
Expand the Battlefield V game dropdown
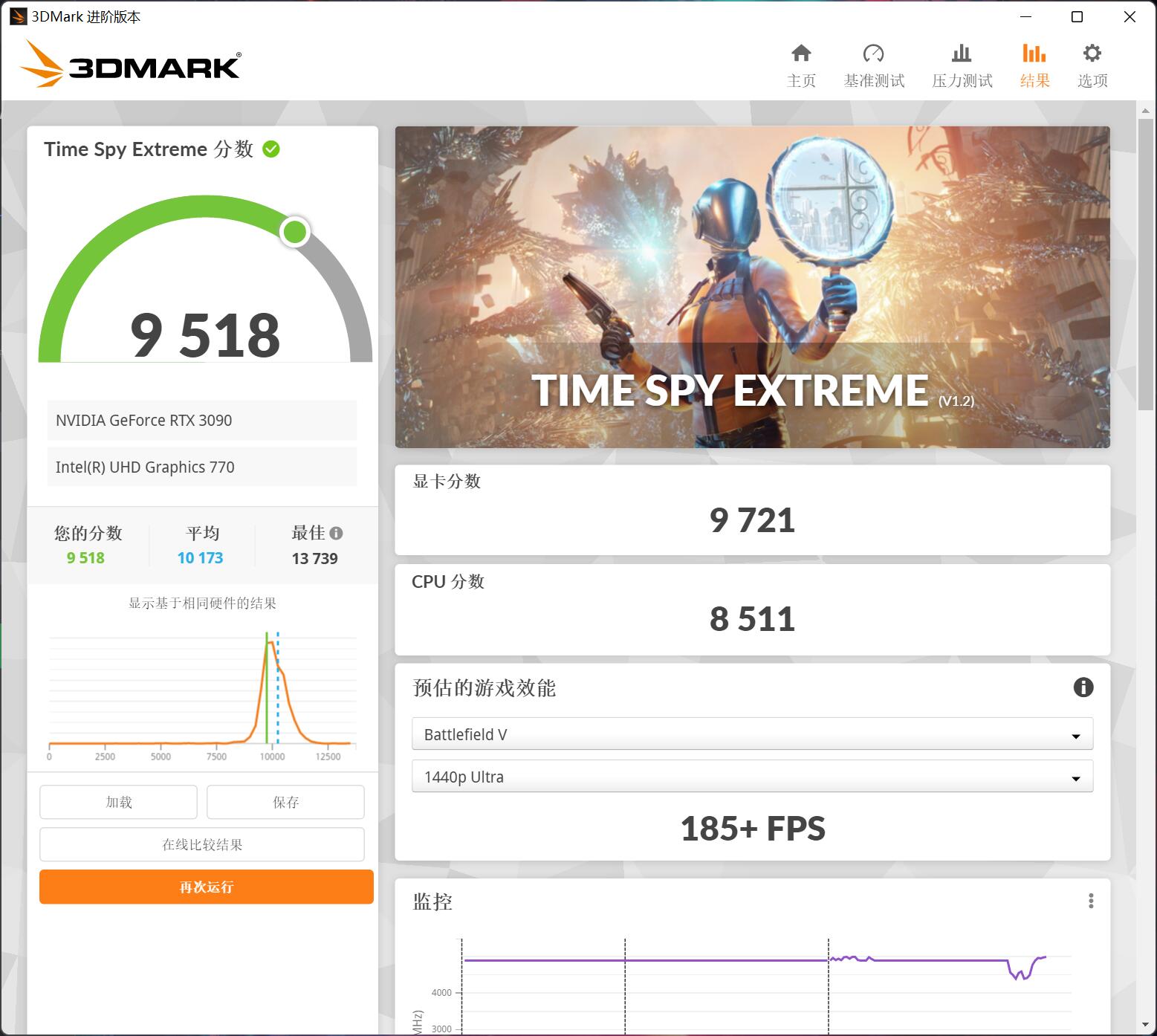752,734
